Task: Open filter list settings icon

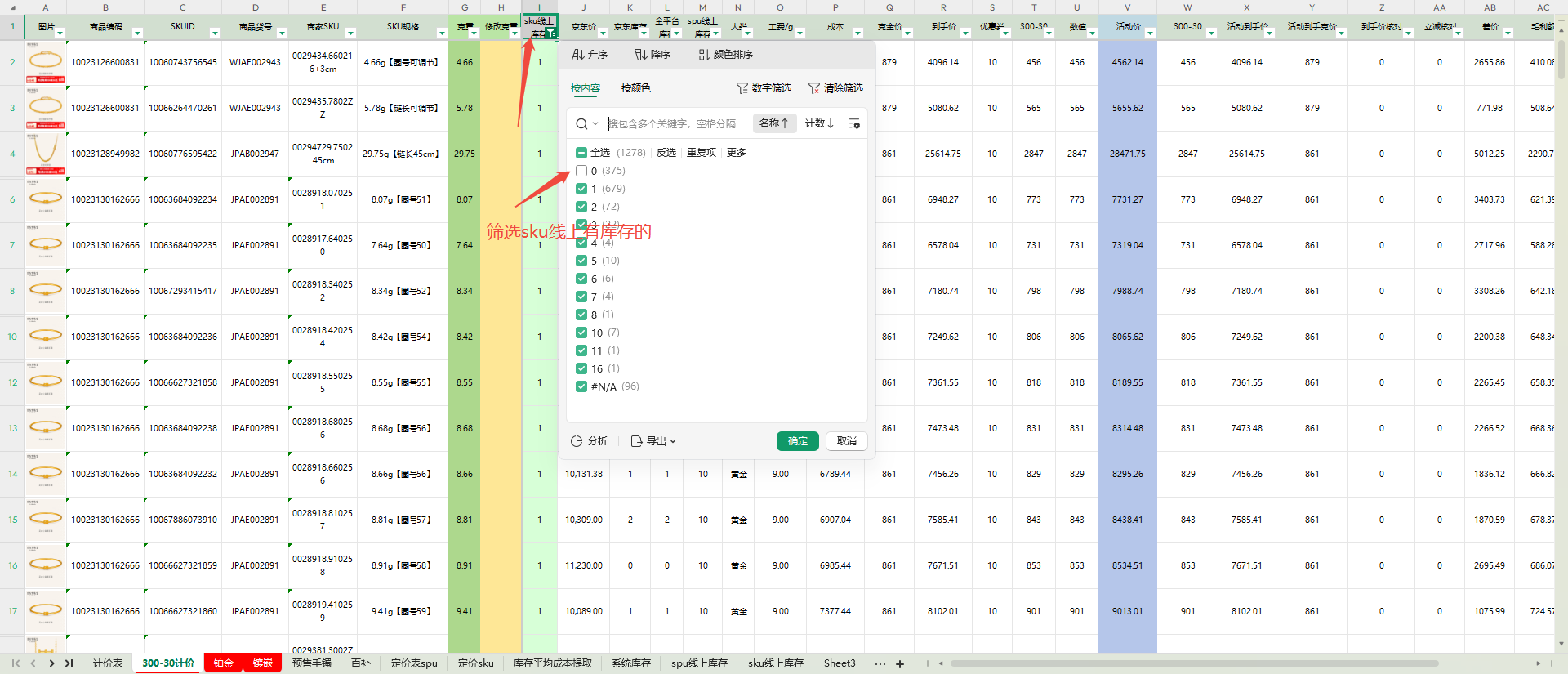Action: tap(854, 123)
